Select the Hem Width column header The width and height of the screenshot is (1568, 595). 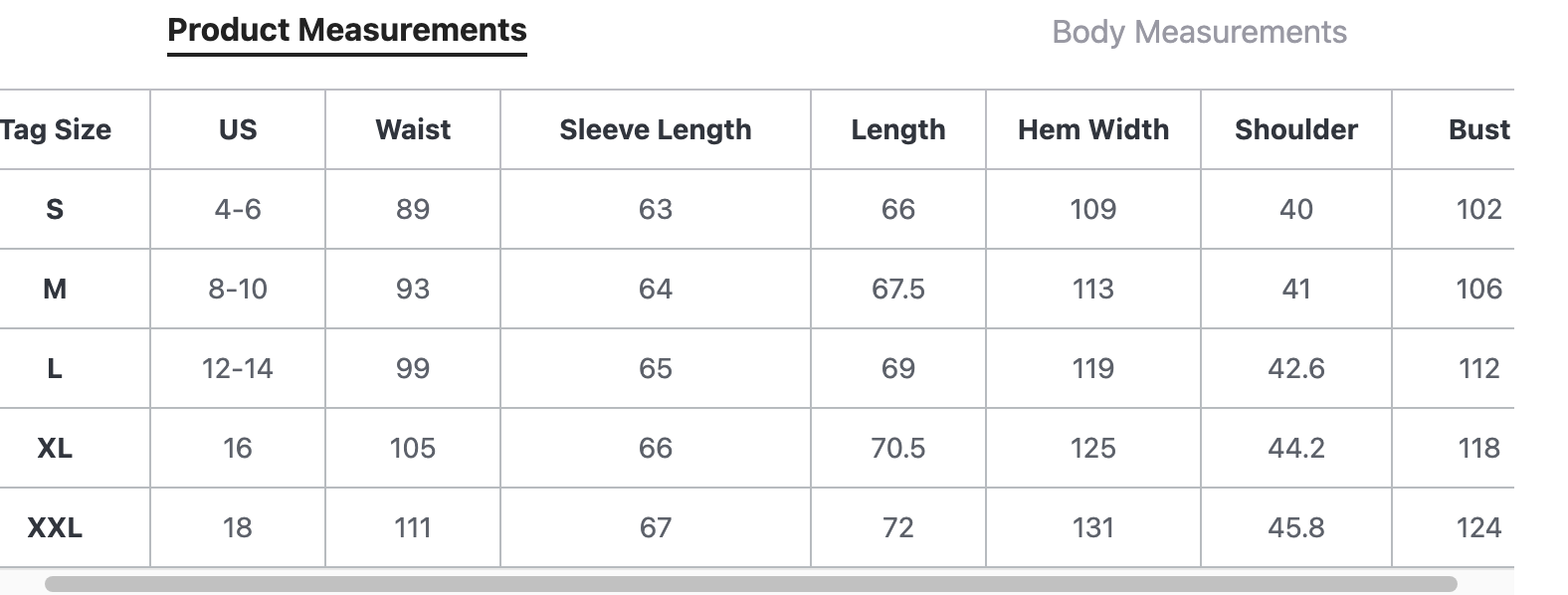tap(1093, 129)
